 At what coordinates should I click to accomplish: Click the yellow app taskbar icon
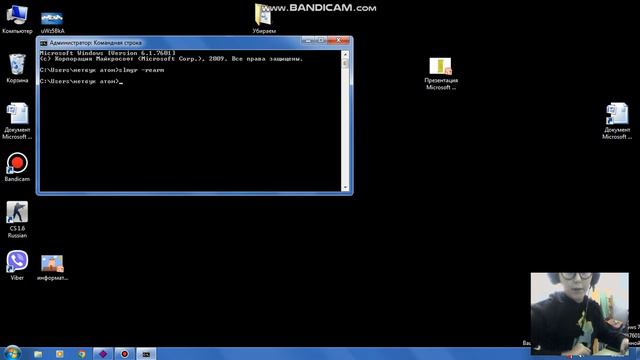[60, 354]
